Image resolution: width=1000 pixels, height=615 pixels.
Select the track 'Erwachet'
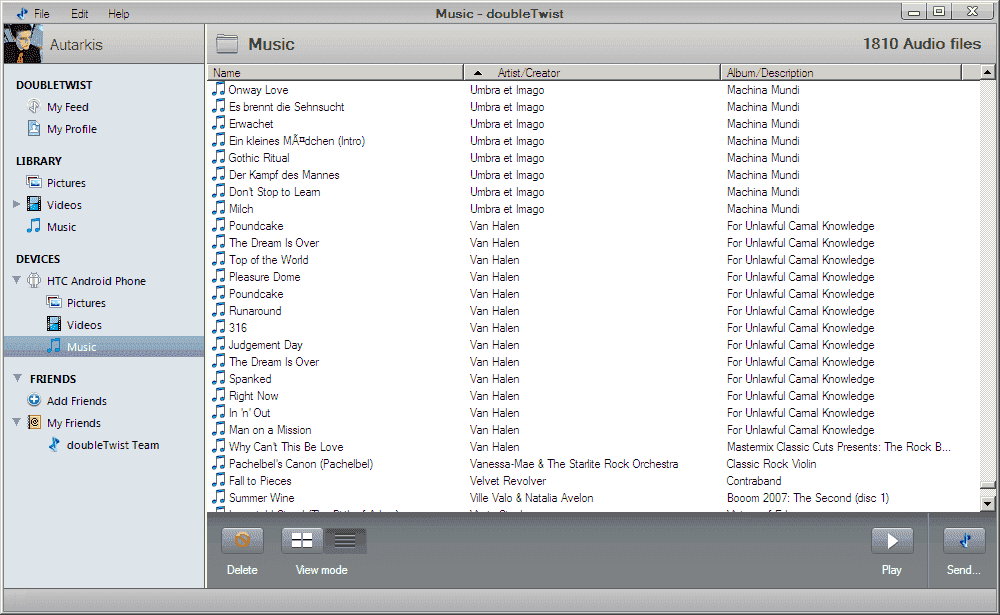(x=251, y=124)
